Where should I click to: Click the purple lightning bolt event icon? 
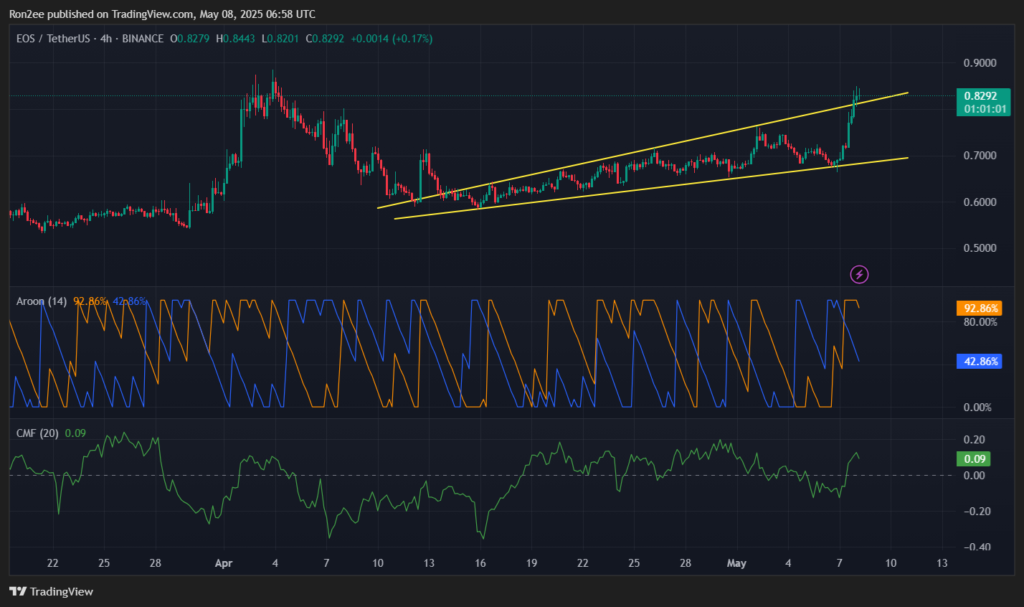click(x=858, y=273)
